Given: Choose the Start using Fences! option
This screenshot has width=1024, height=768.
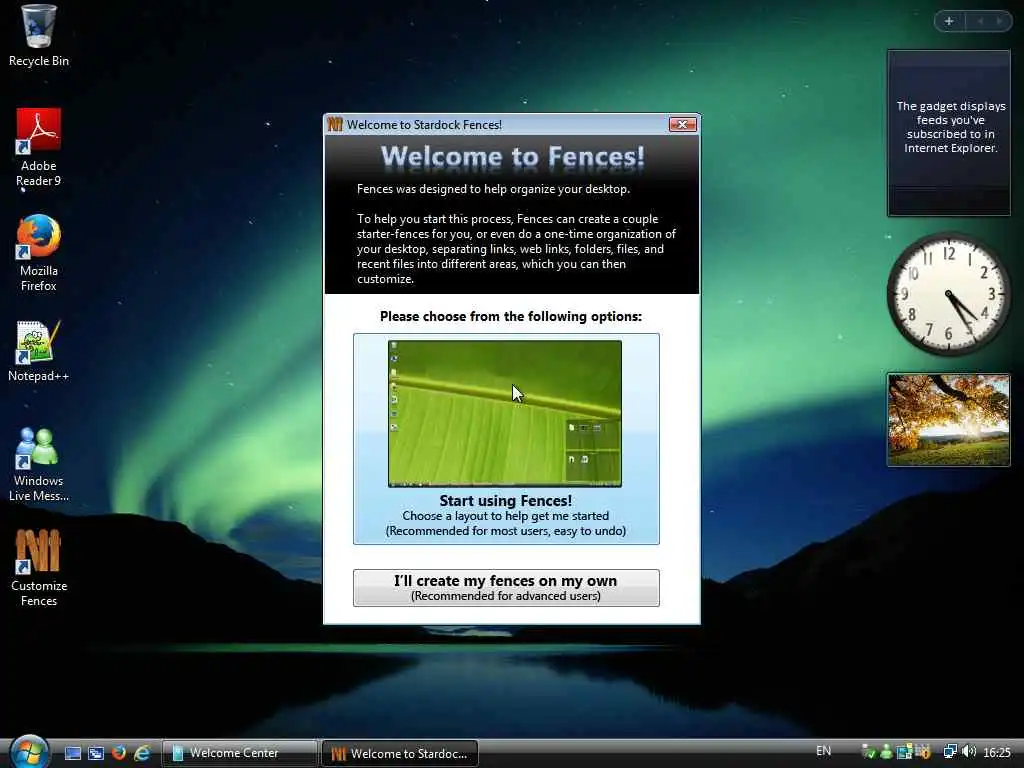Looking at the screenshot, I should tap(506, 438).
